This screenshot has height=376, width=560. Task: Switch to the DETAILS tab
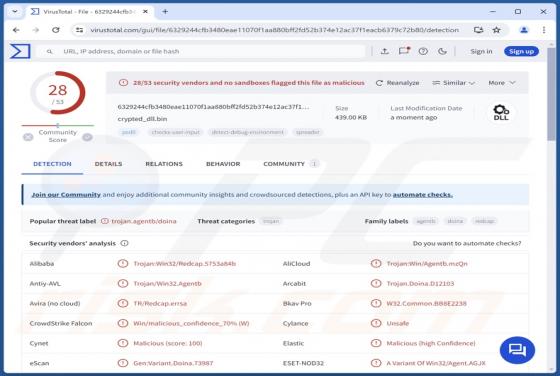coord(108,164)
